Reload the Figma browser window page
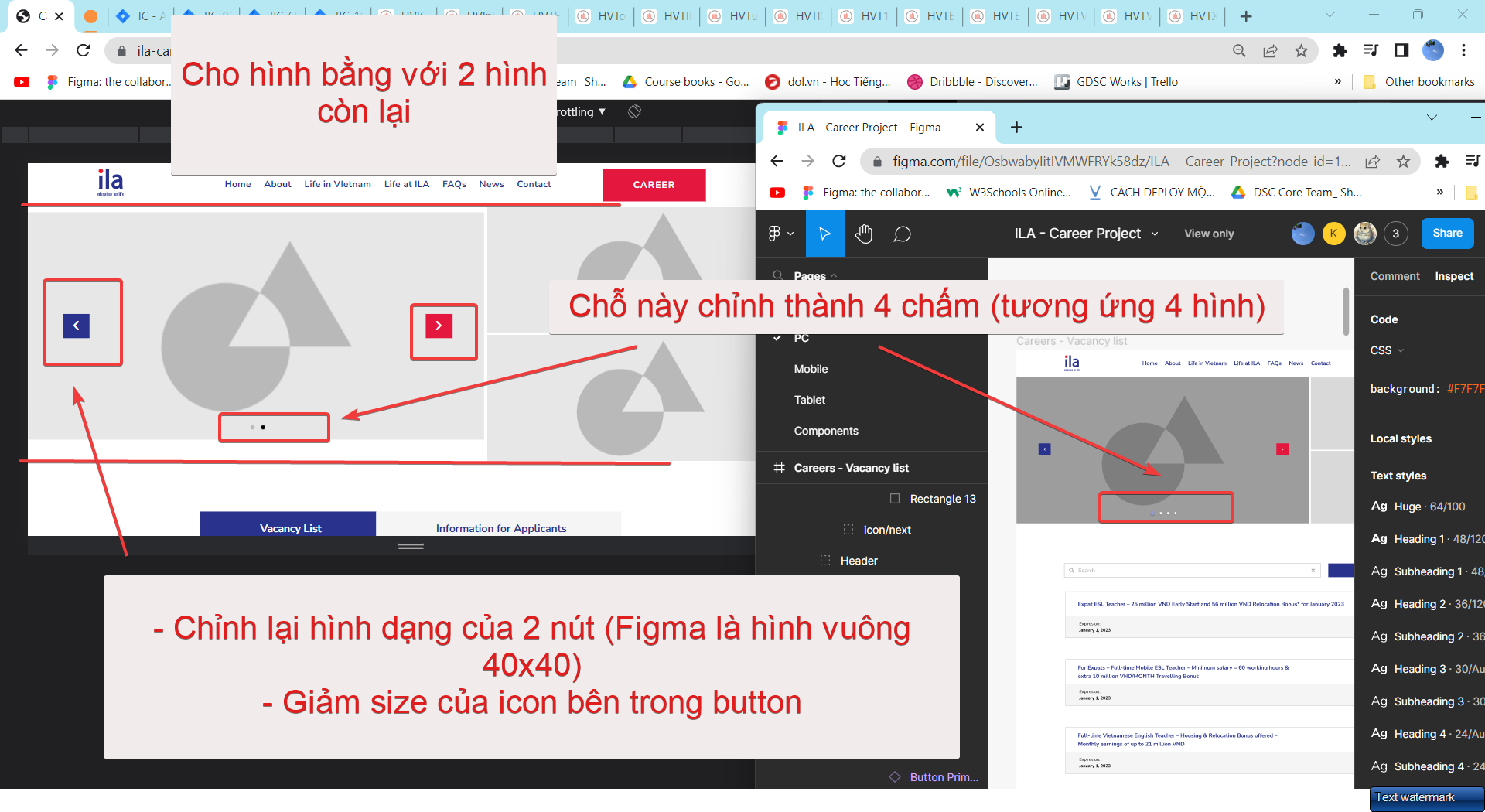This screenshot has width=1485, height=812. click(839, 161)
